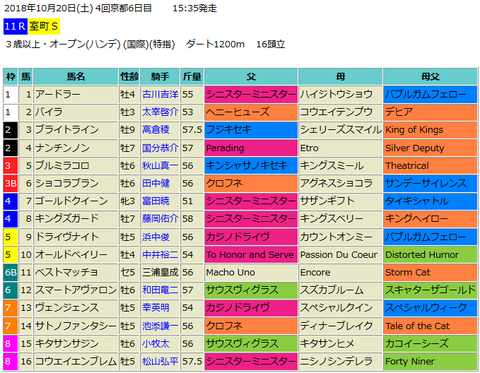Select horse name ゴールドクイーン

(x=72, y=201)
